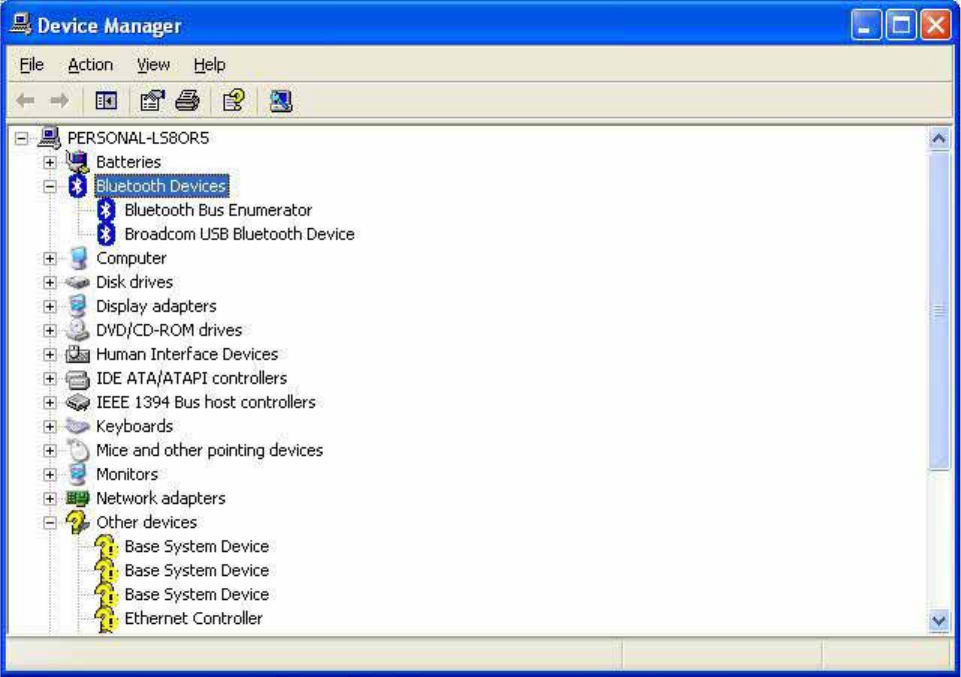This screenshot has height=677, width=961.
Task: Open the File menu
Action: click(31, 64)
